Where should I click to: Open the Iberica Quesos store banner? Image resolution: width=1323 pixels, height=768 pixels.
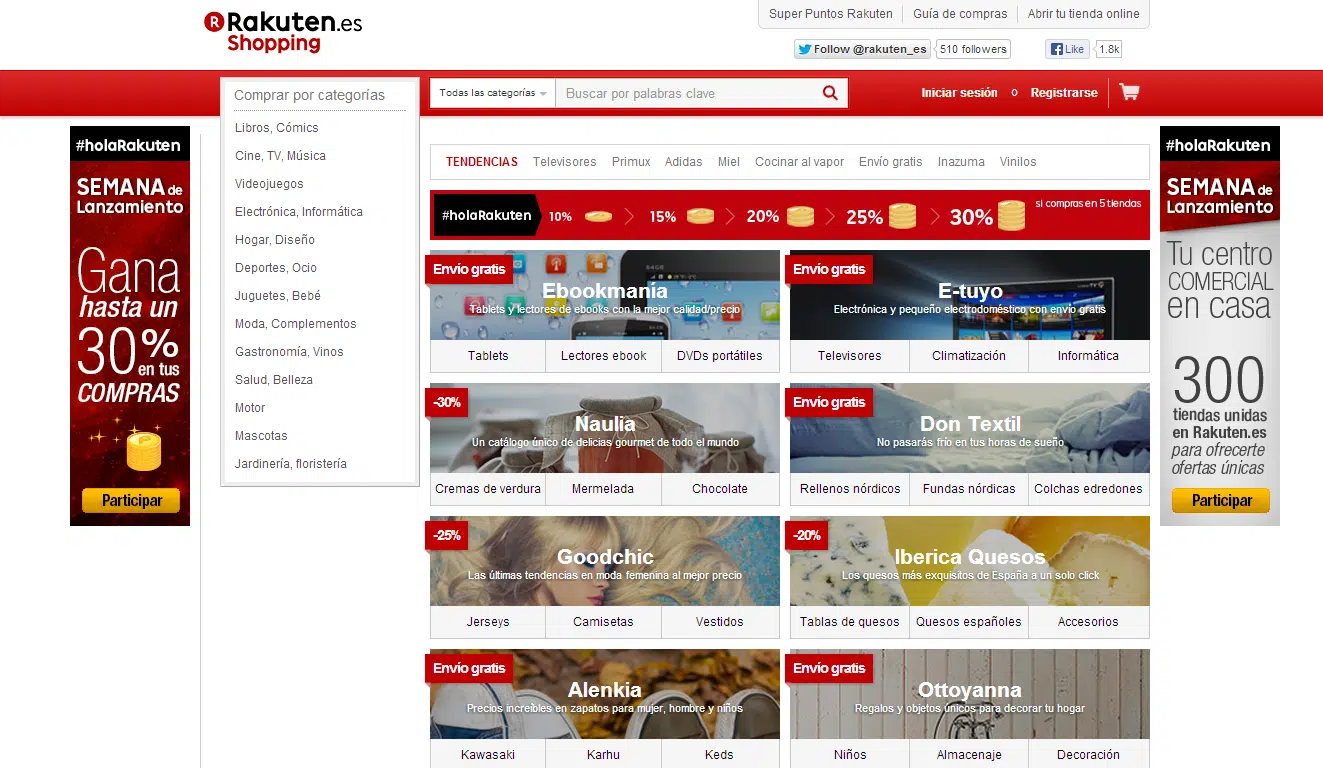coord(970,561)
